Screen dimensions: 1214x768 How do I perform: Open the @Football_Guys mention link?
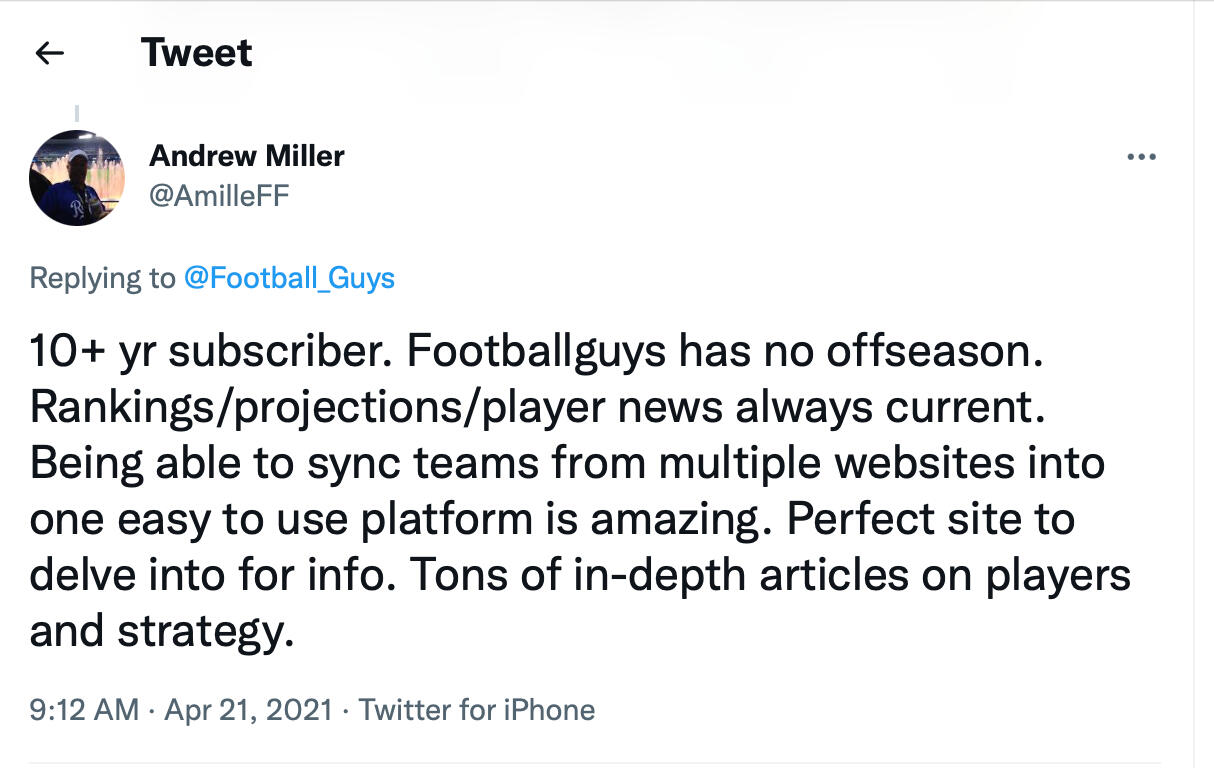pyautogui.click(x=289, y=277)
